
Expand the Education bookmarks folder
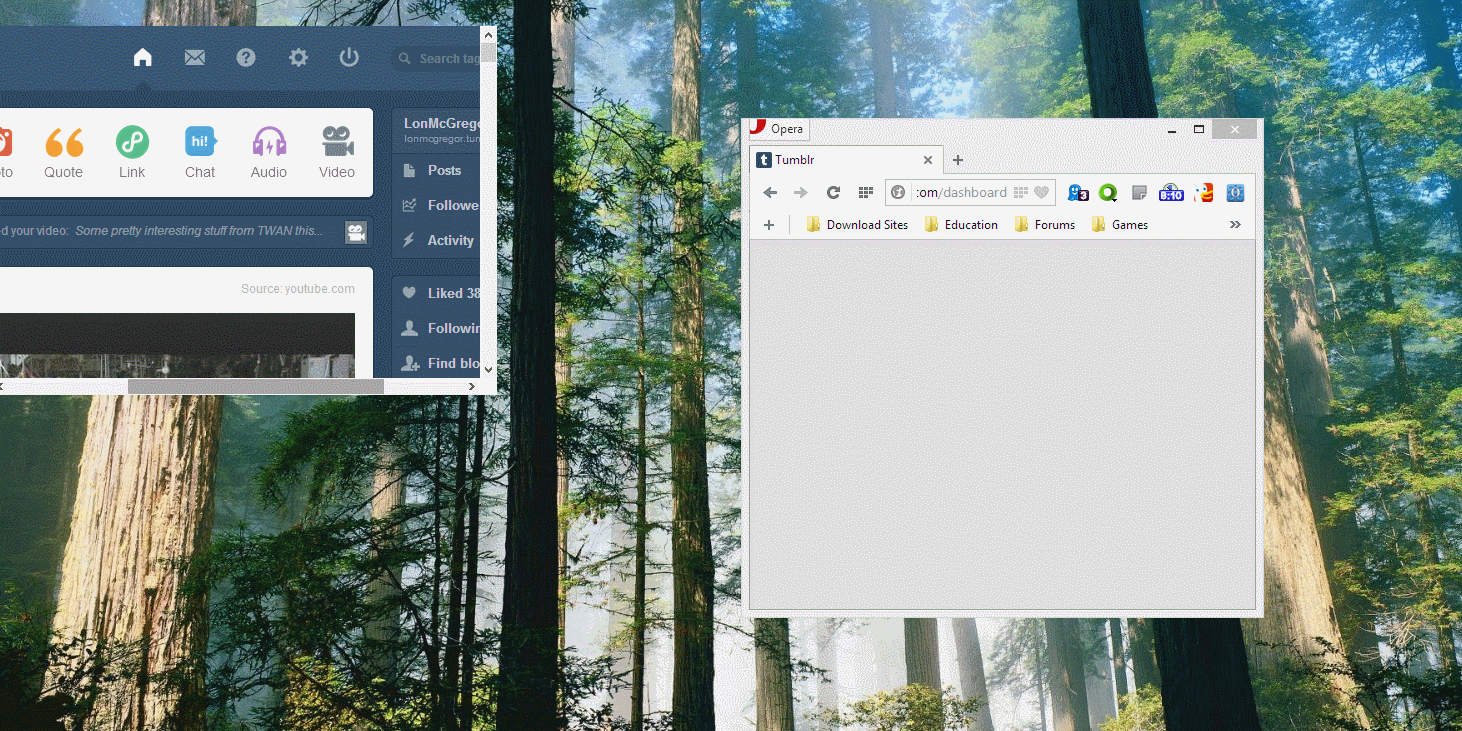[x=961, y=225]
